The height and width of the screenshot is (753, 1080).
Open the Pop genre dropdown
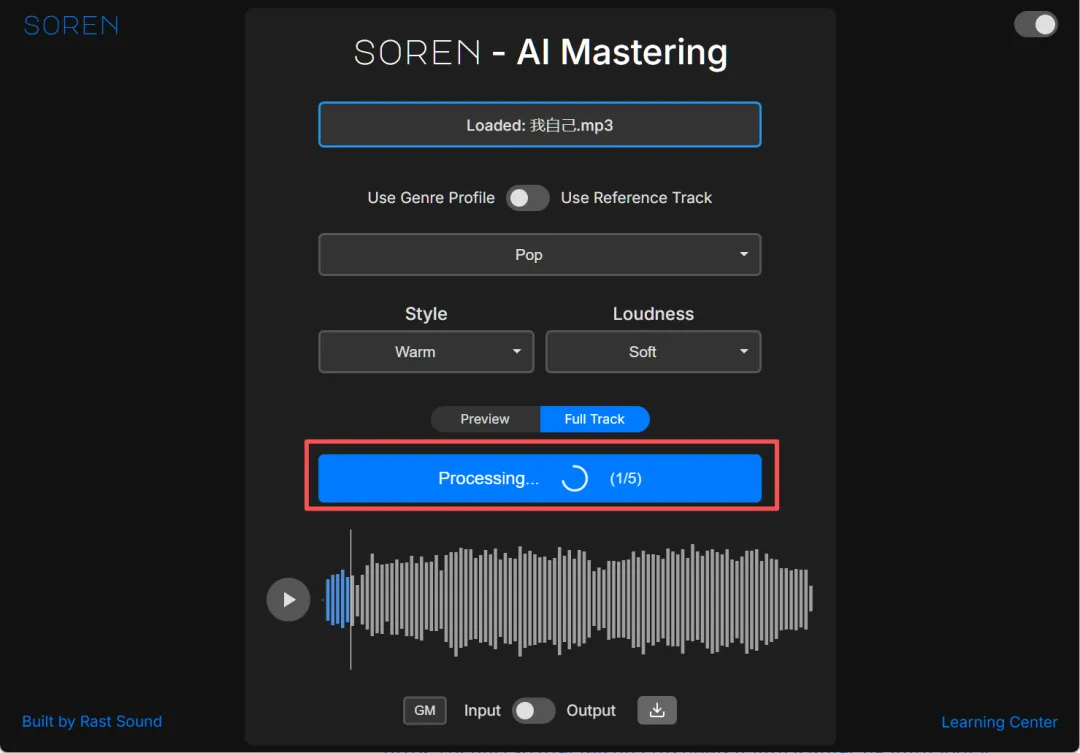tap(539, 254)
